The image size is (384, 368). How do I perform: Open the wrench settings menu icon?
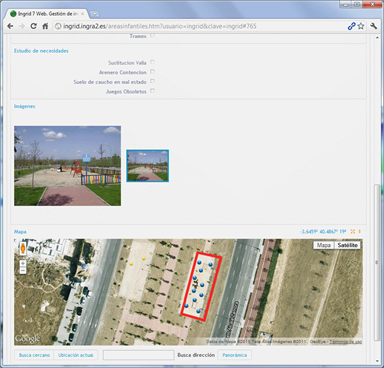point(373,26)
